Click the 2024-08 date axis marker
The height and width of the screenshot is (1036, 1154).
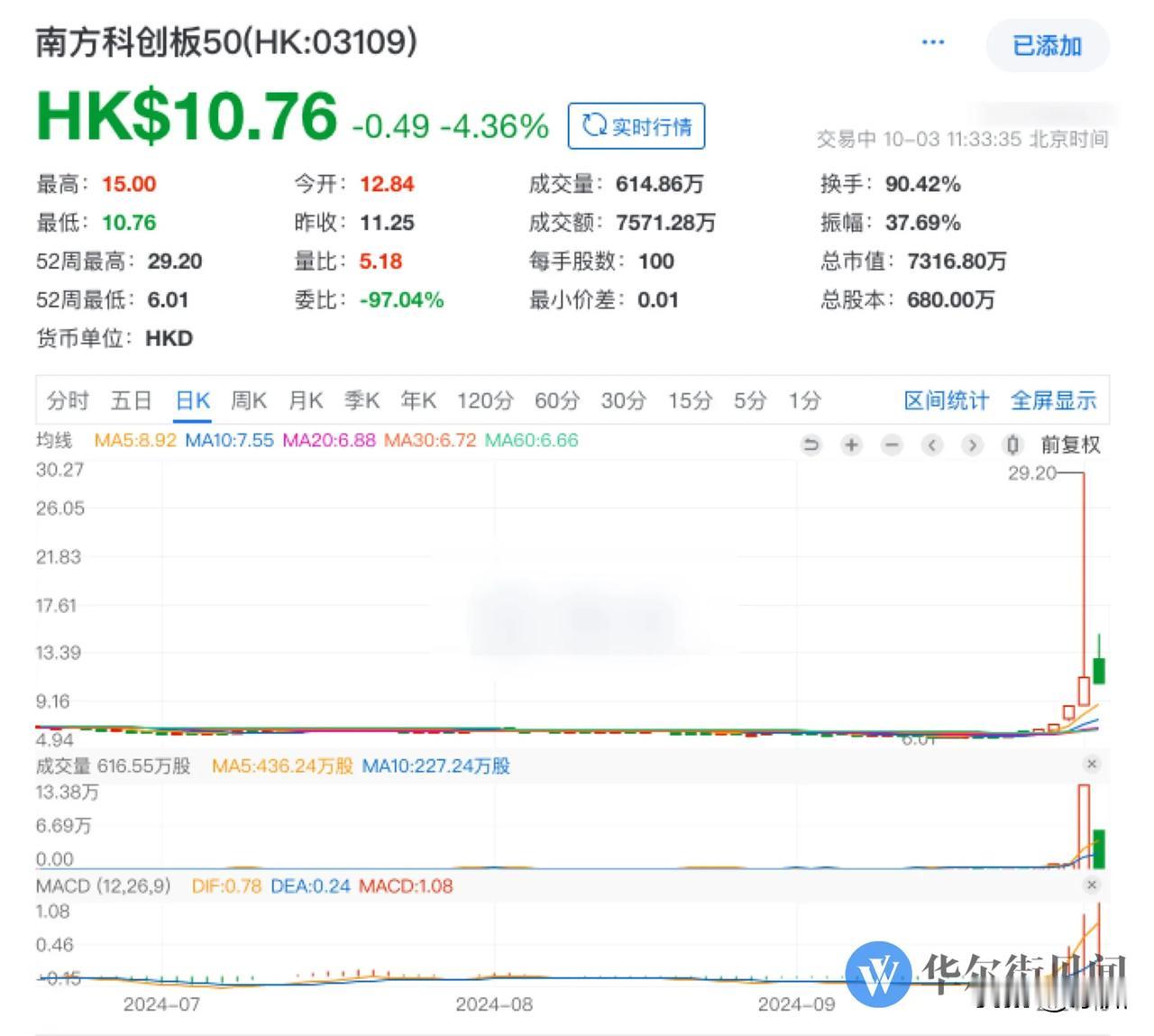[494, 1004]
